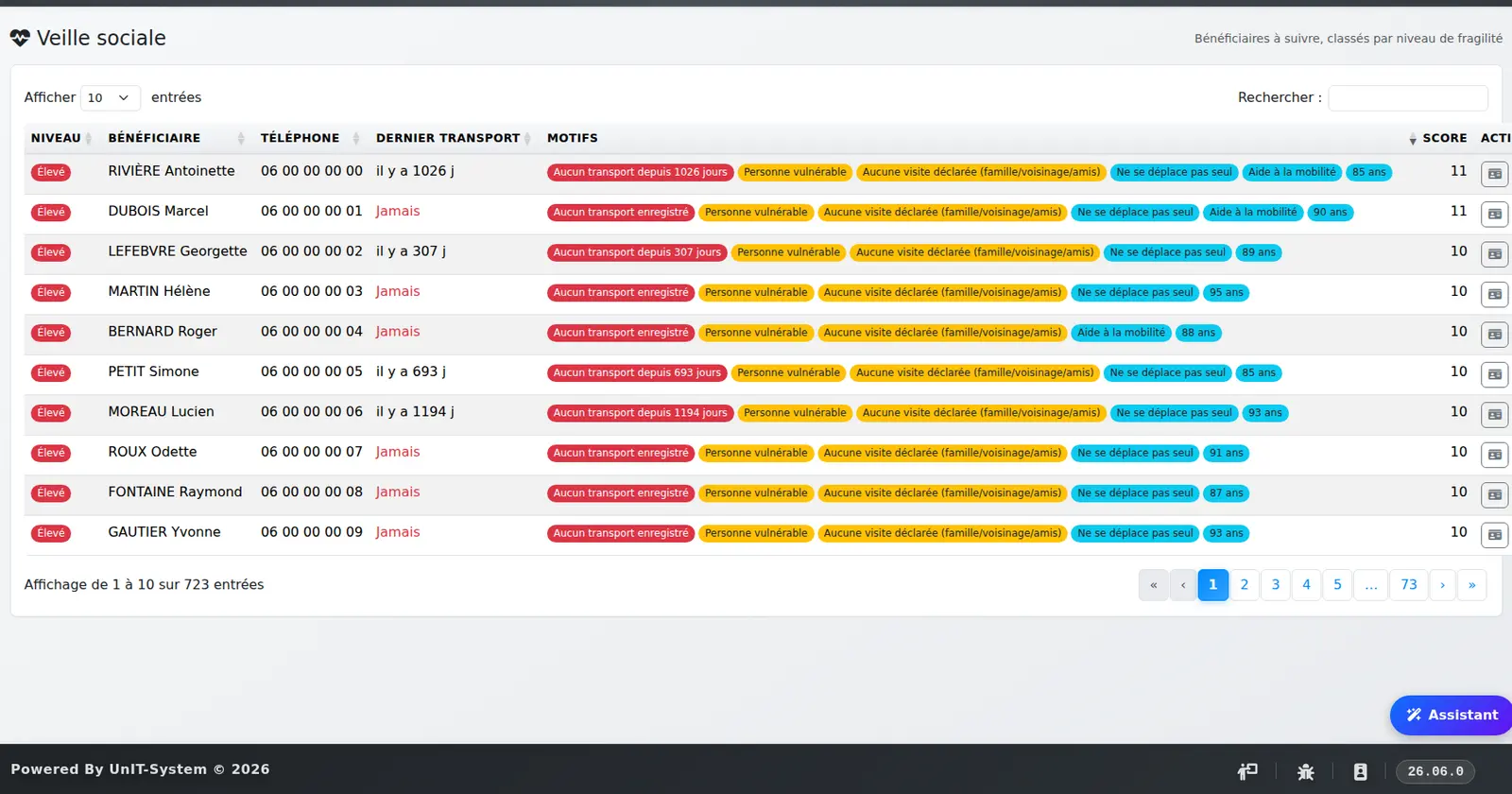Open the action card for PETIT Simone
The height and width of the screenshot is (794, 1512).
(x=1494, y=374)
